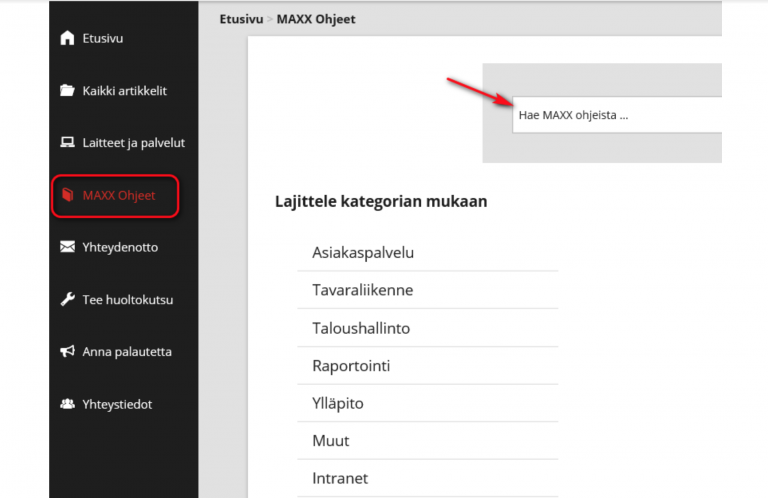The height and width of the screenshot is (498, 768).
Task: Click the folder icon beside Kaikki artikkelit
Action: click(67, 90)
